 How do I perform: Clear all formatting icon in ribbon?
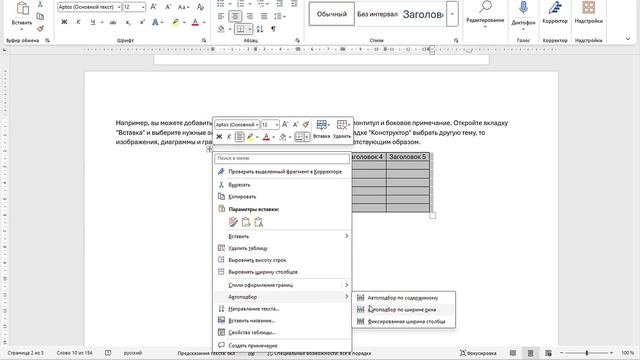coord(200,7)
